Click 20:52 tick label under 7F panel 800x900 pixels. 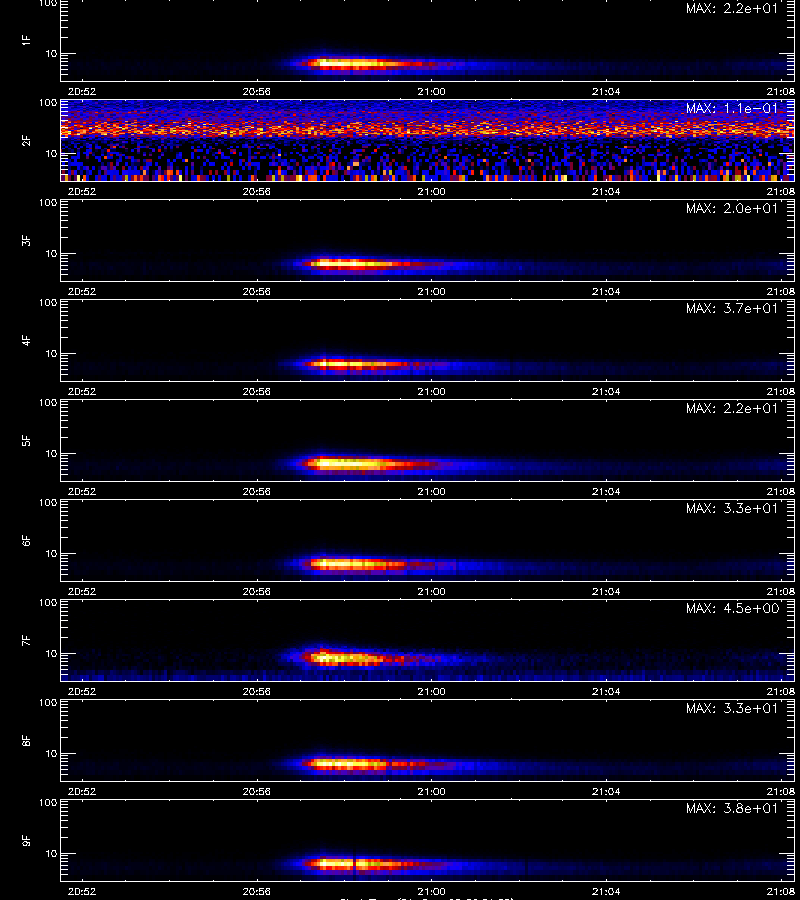[x=82, y=692]
